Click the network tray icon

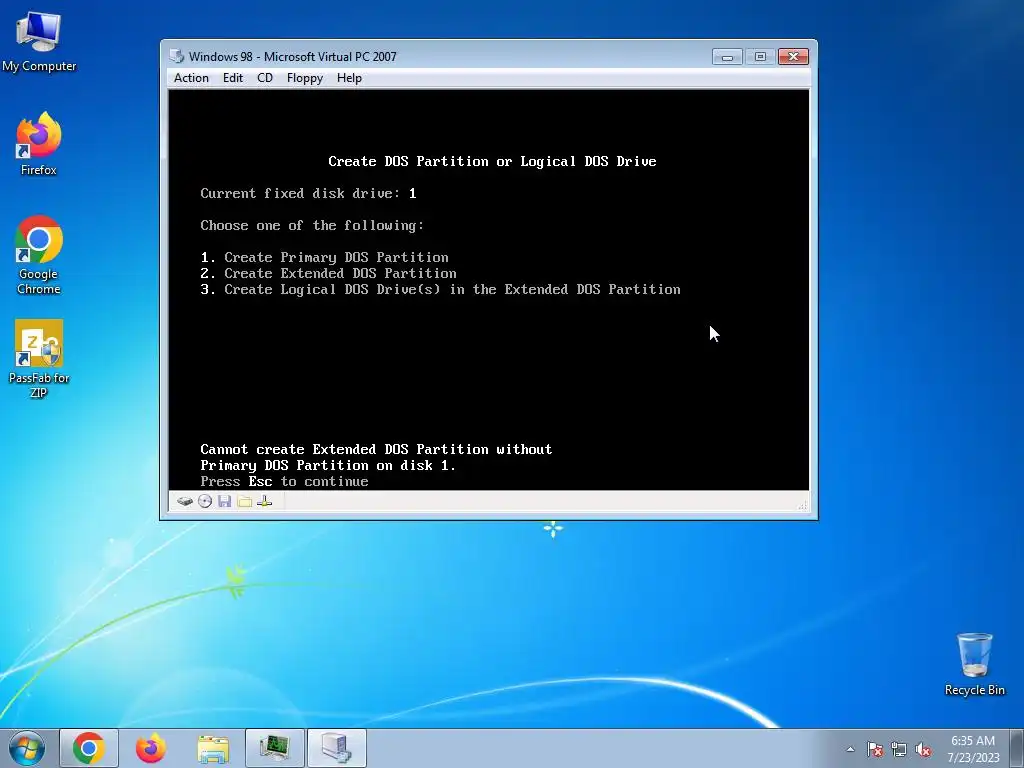pos(899,749)
